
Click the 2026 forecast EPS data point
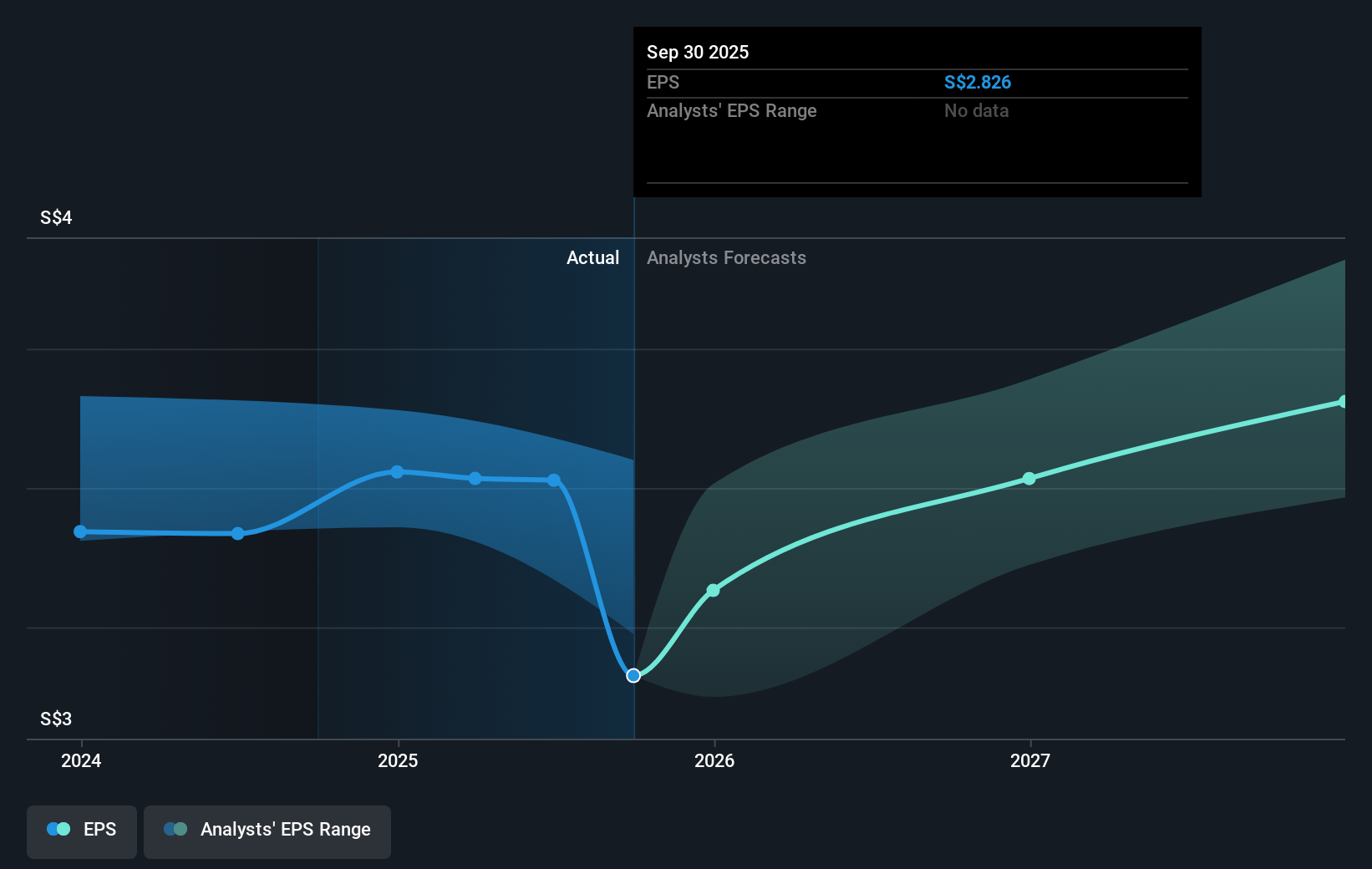click(x=713, y=590)
